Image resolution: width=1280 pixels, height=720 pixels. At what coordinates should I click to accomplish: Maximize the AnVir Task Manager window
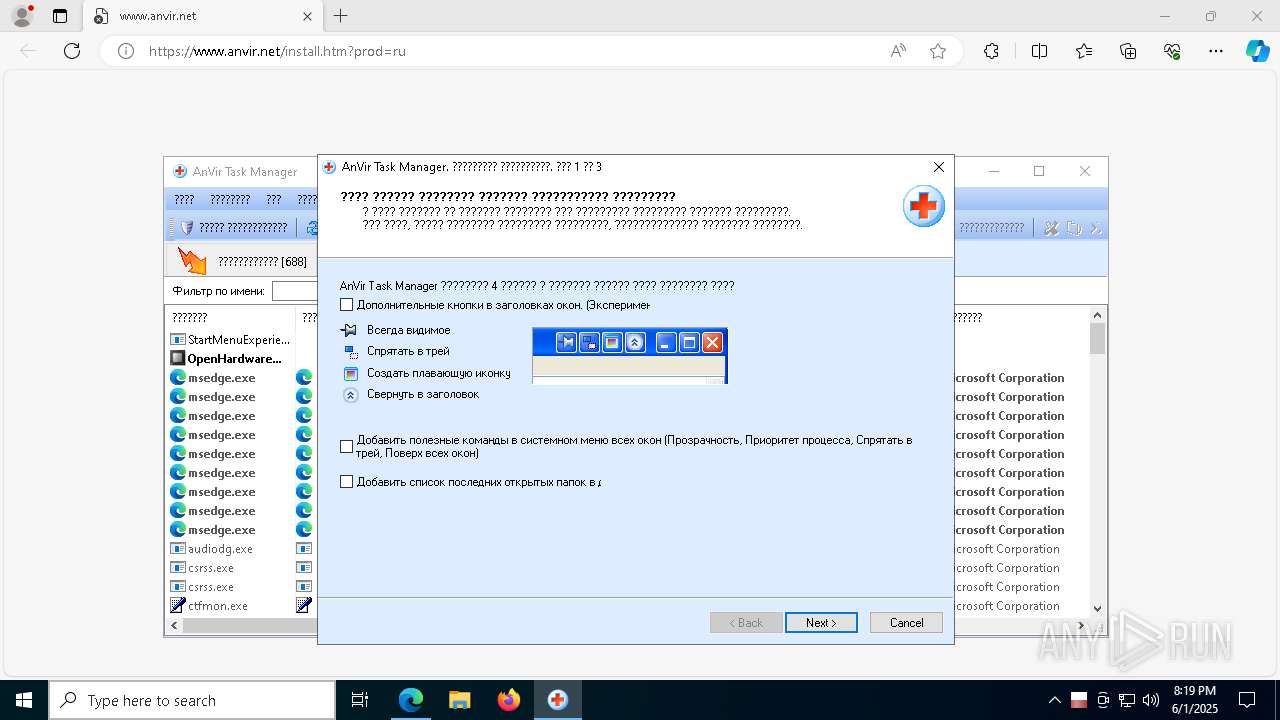pos(1039,172)
